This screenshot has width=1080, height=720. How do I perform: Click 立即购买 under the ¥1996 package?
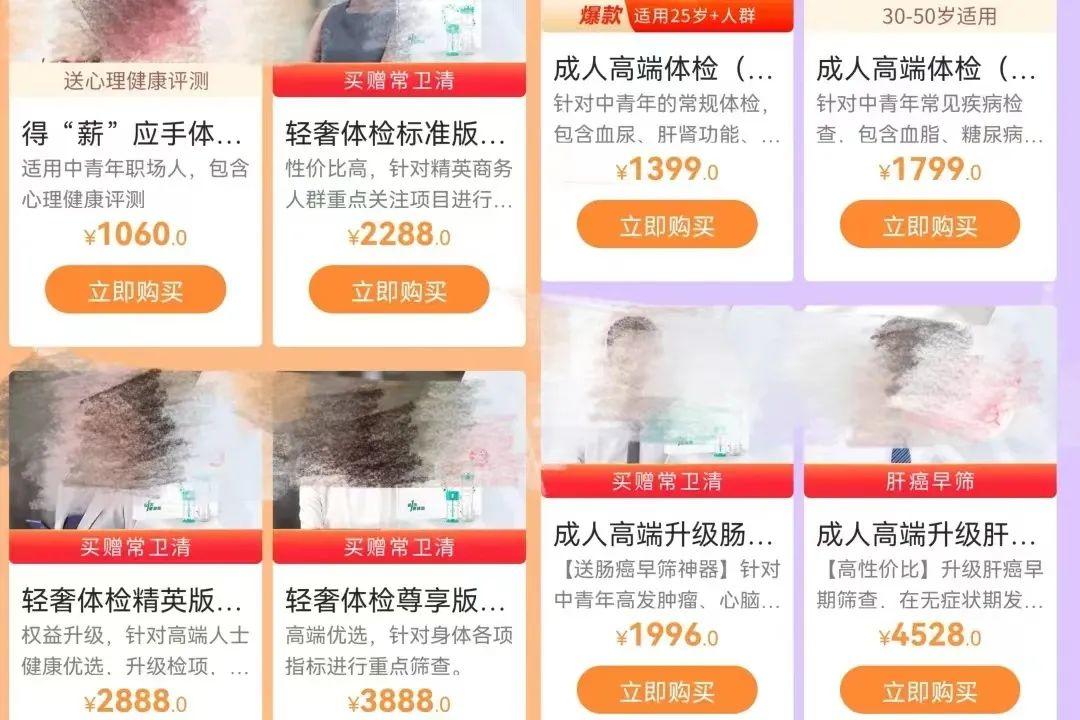click(667, 690)
